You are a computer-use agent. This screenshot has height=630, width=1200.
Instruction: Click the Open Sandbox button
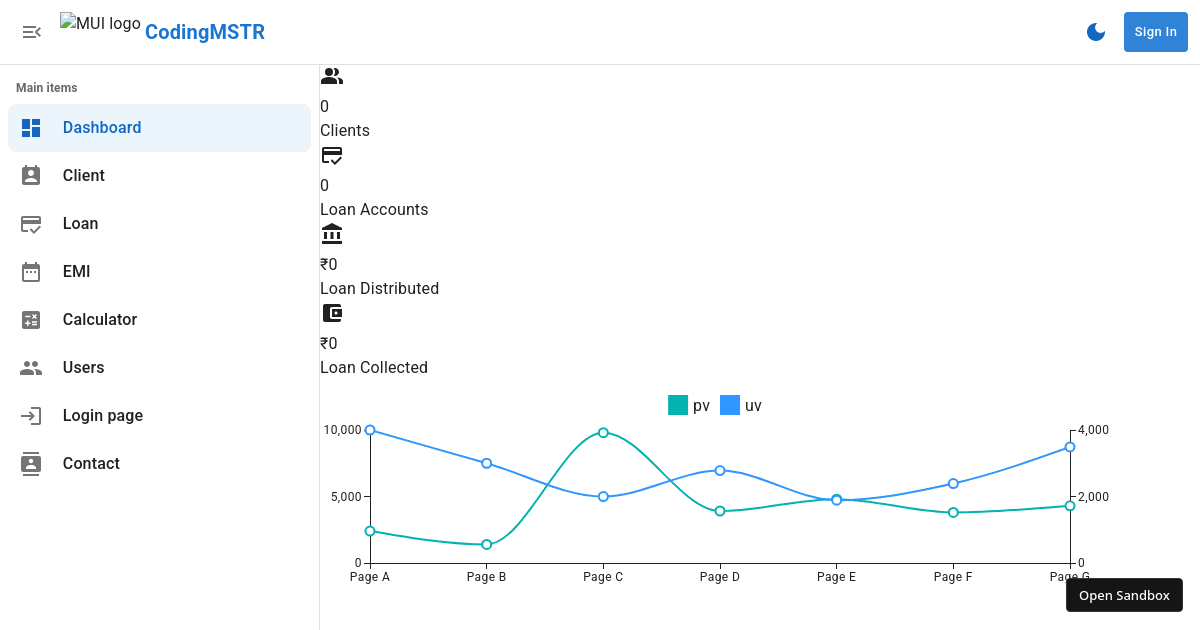click(x=1124, y=595)
